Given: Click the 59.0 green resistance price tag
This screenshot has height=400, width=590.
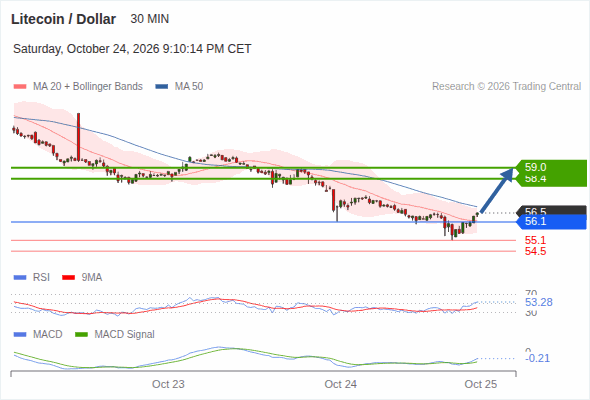Looking at the screenshot, I should [551, 167].
